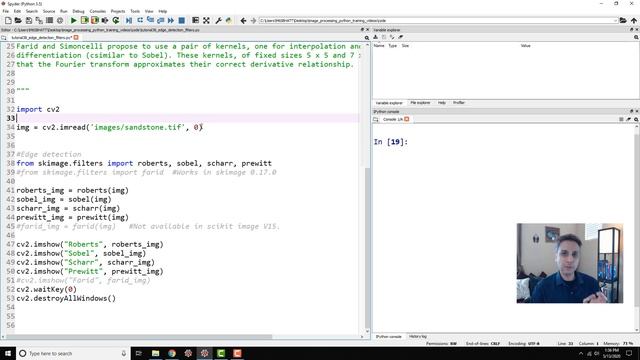
Task: Re-run last script icon
Action: click(x=116, y=20)
